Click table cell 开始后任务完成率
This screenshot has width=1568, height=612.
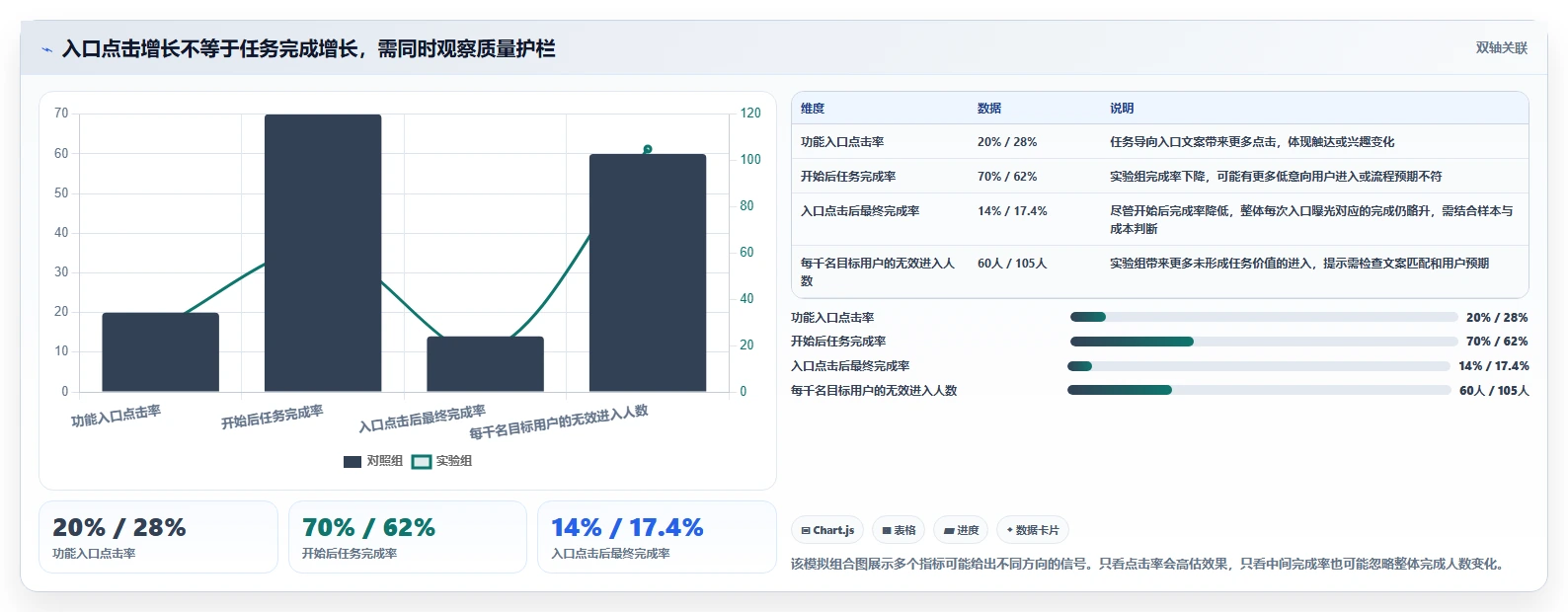point(848,177)
